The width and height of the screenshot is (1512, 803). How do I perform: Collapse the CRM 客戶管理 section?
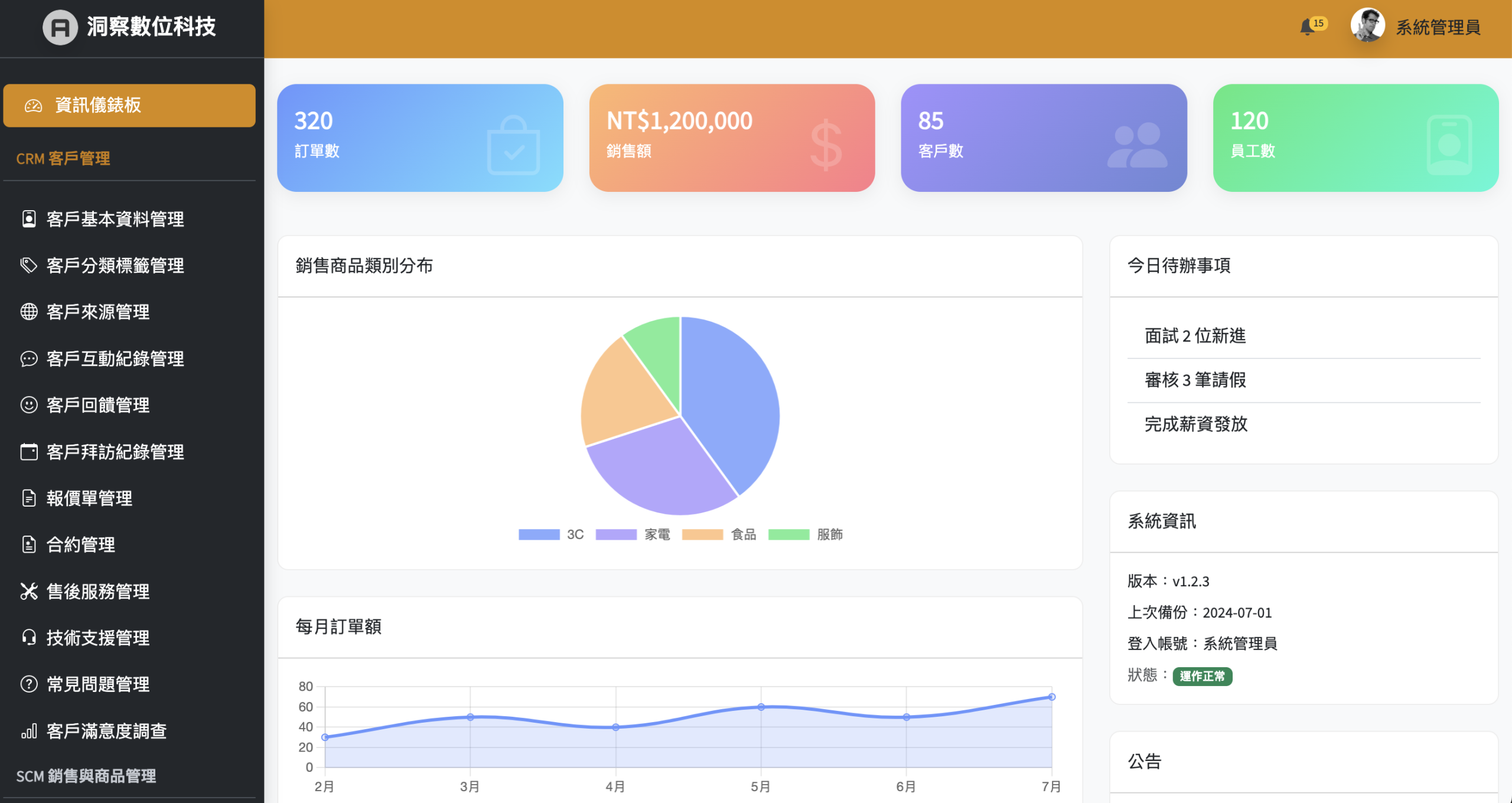point(63,158)
